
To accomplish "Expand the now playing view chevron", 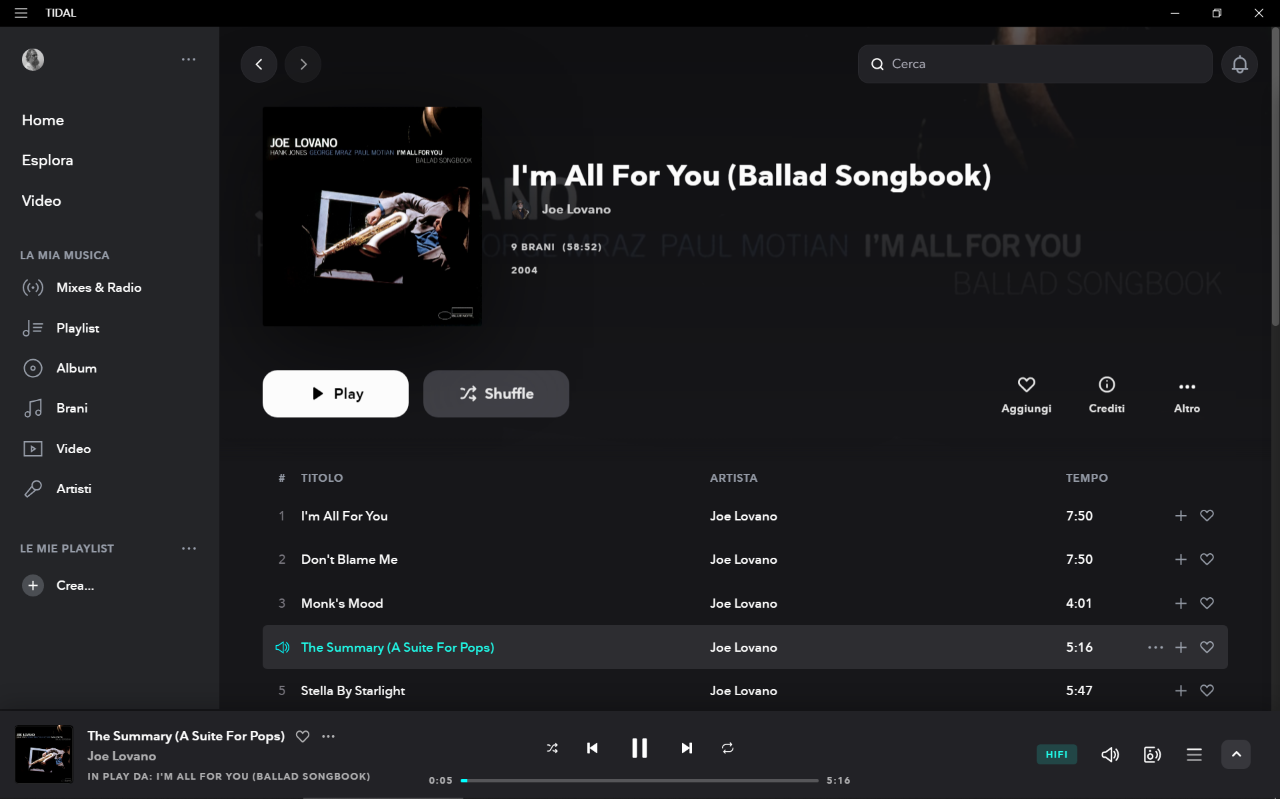I will (x=1236, y=755).
